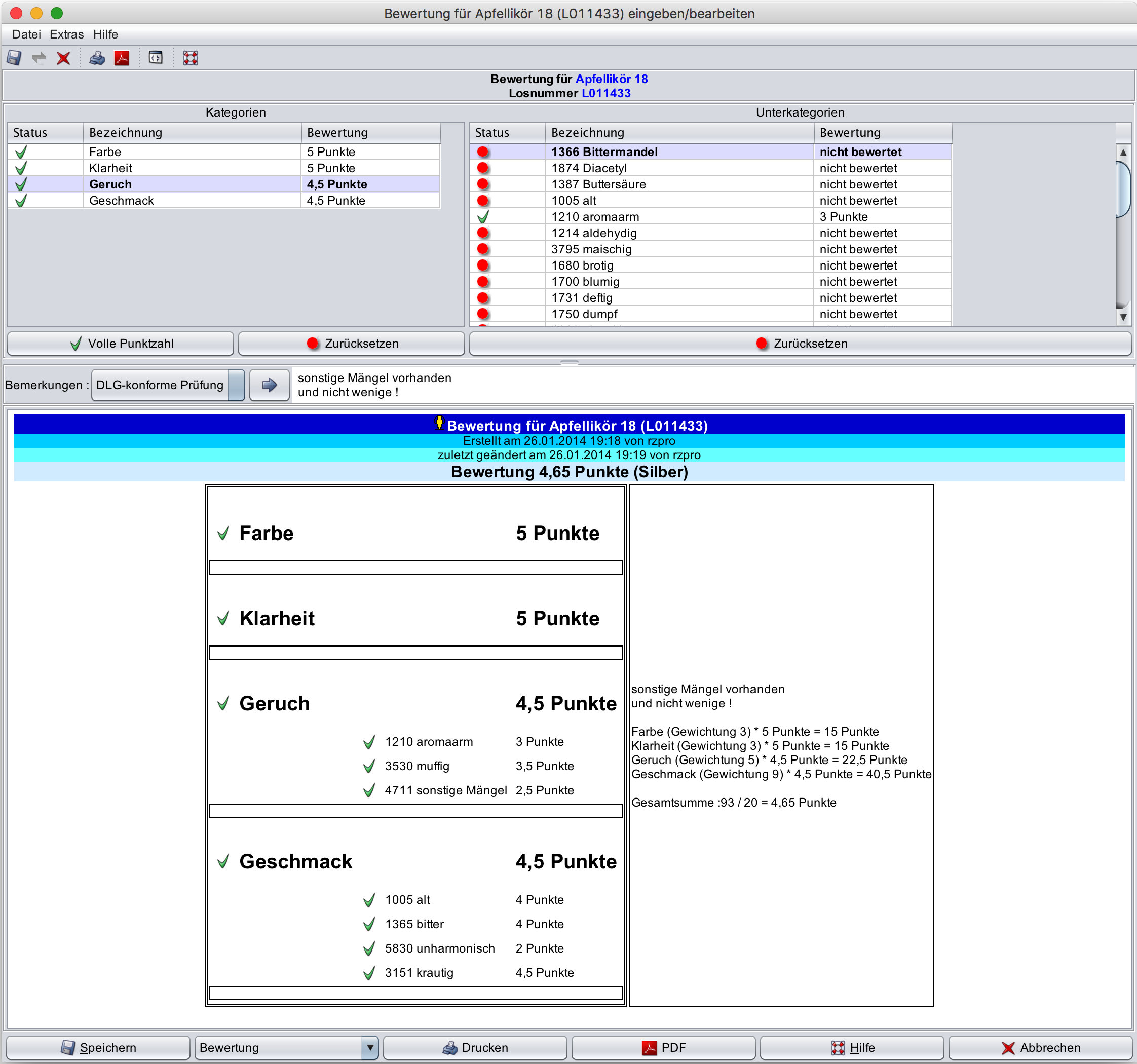The height and width of the screenshot is (1064, 1137).
Task: Open the Extras menu
Action: tap(66, 34)
